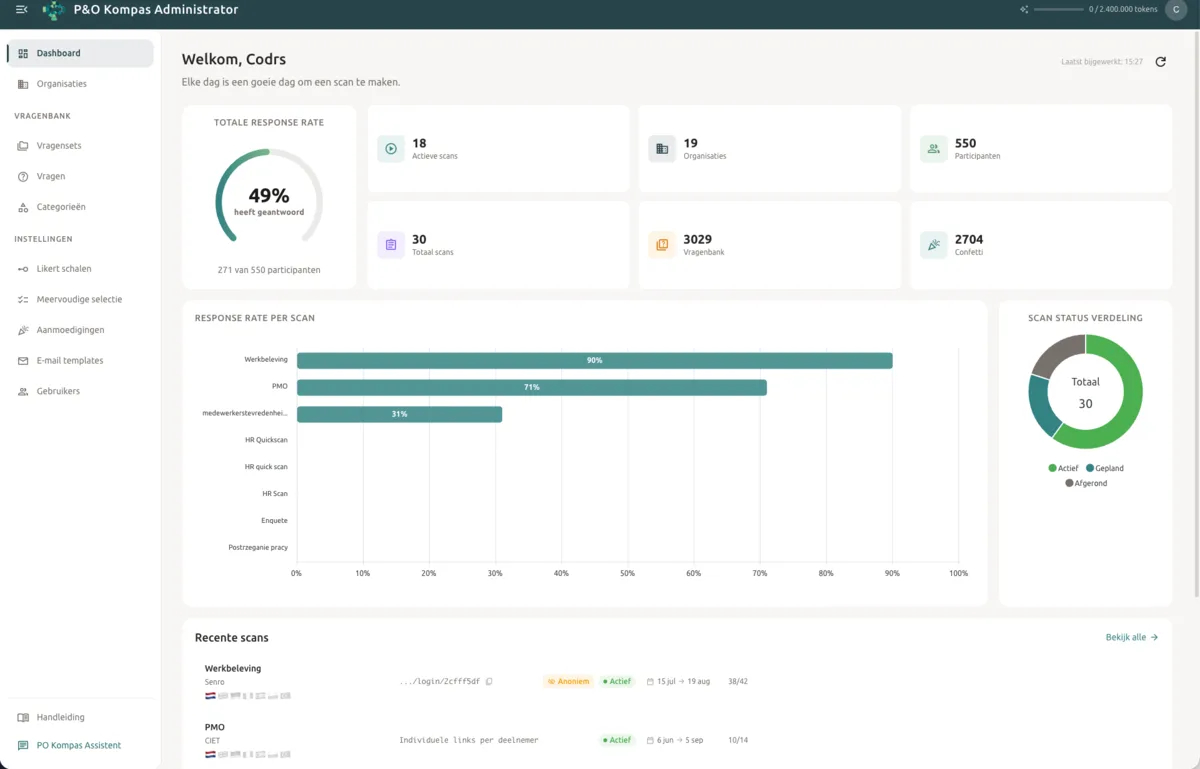
Task: Click the PO Kompas Assistent chat icon
Action: [x=23, y=745]
